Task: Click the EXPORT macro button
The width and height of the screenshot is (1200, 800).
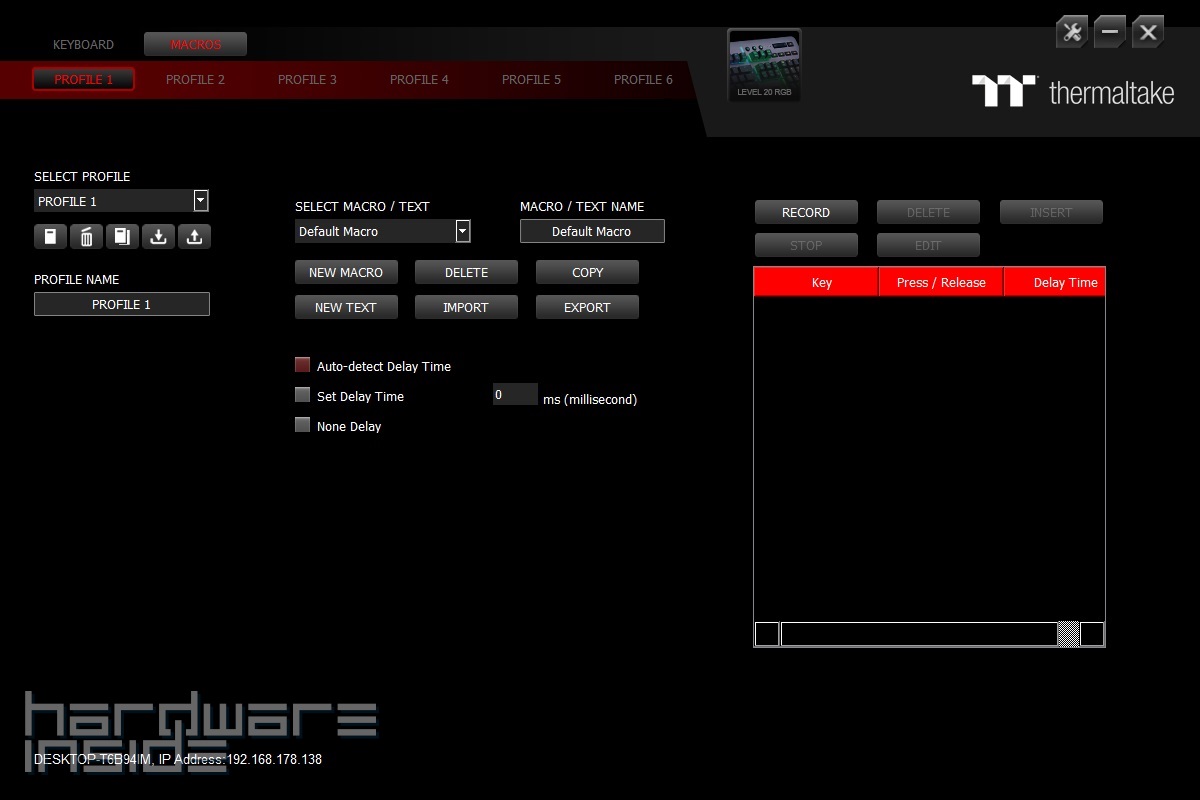Action: tap(587, 307)
